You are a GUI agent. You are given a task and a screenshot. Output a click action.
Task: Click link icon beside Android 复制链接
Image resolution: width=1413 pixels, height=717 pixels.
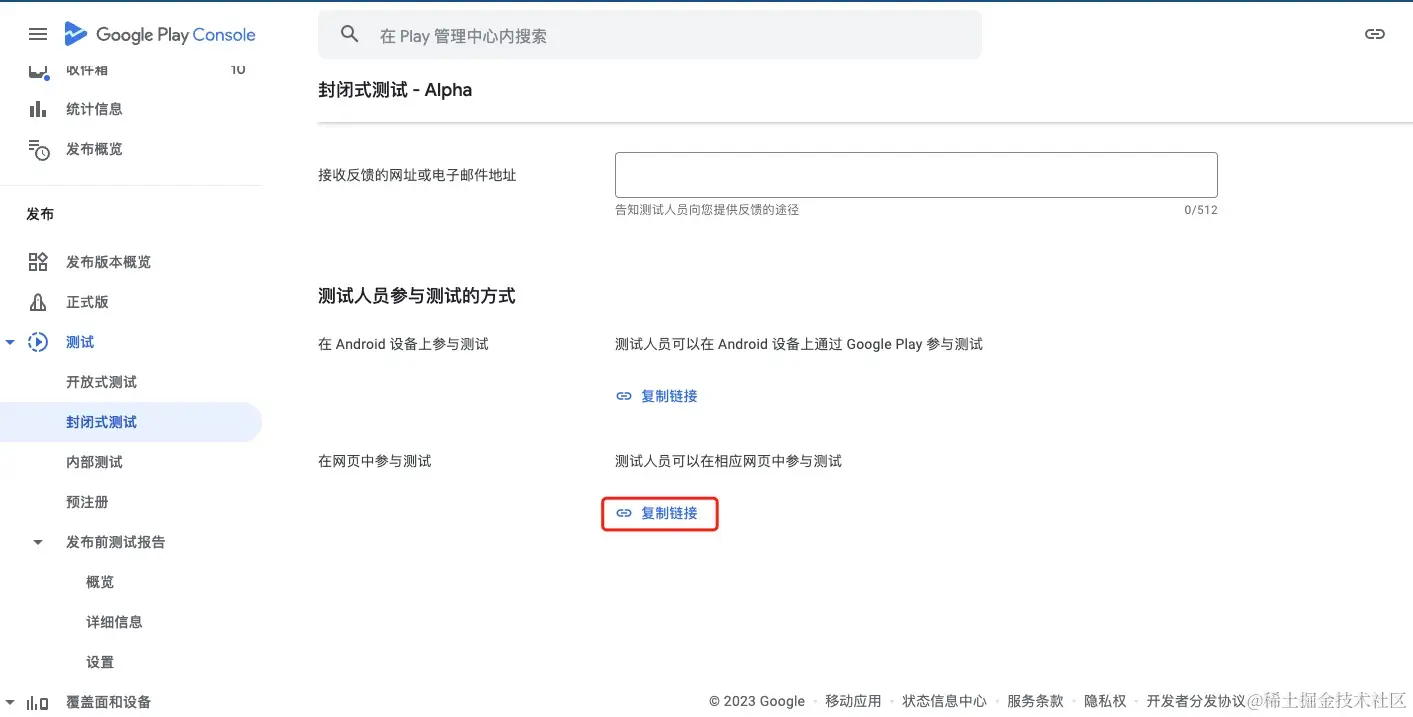624,396
